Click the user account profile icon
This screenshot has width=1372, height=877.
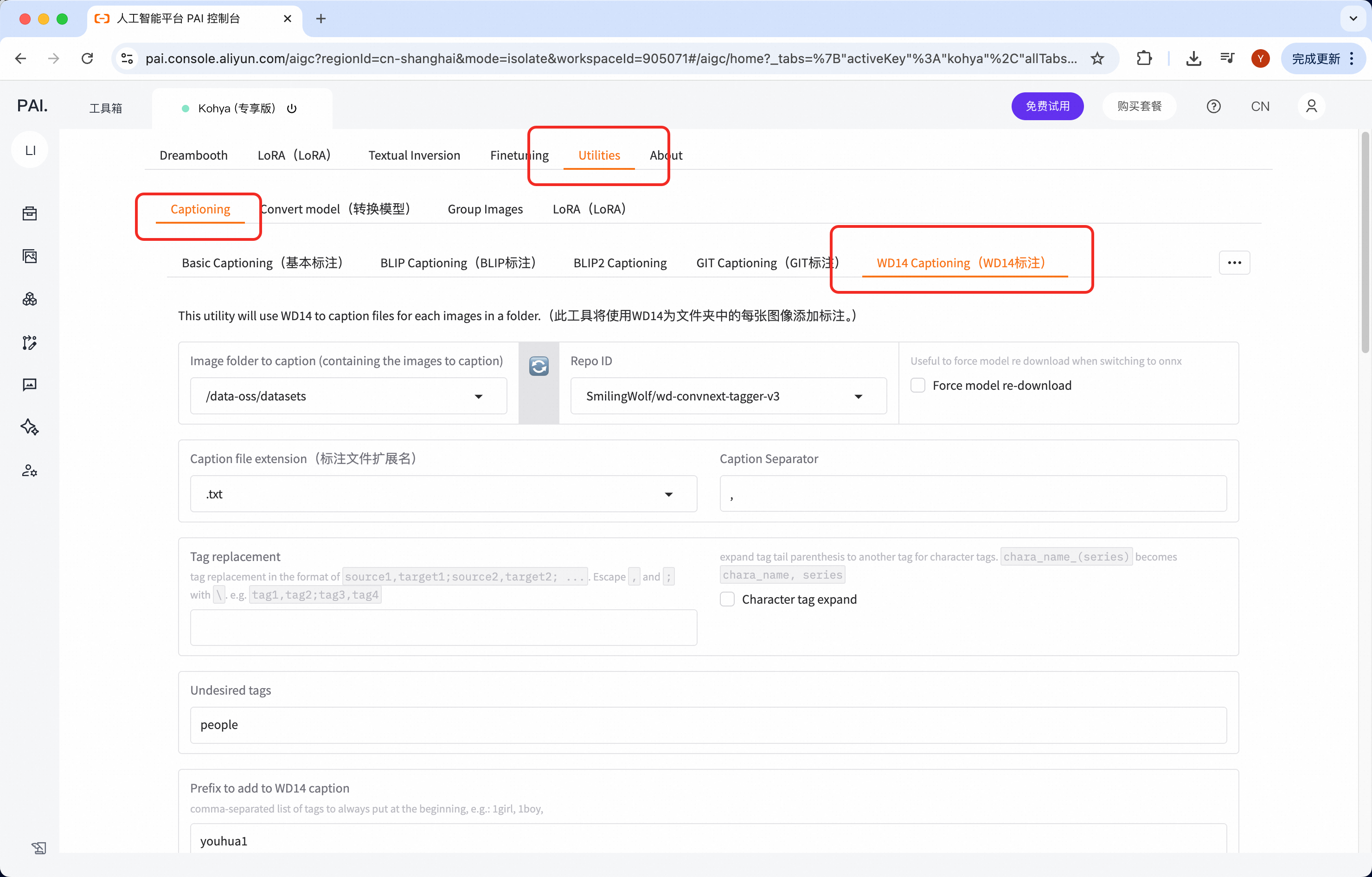[1311, 107]
